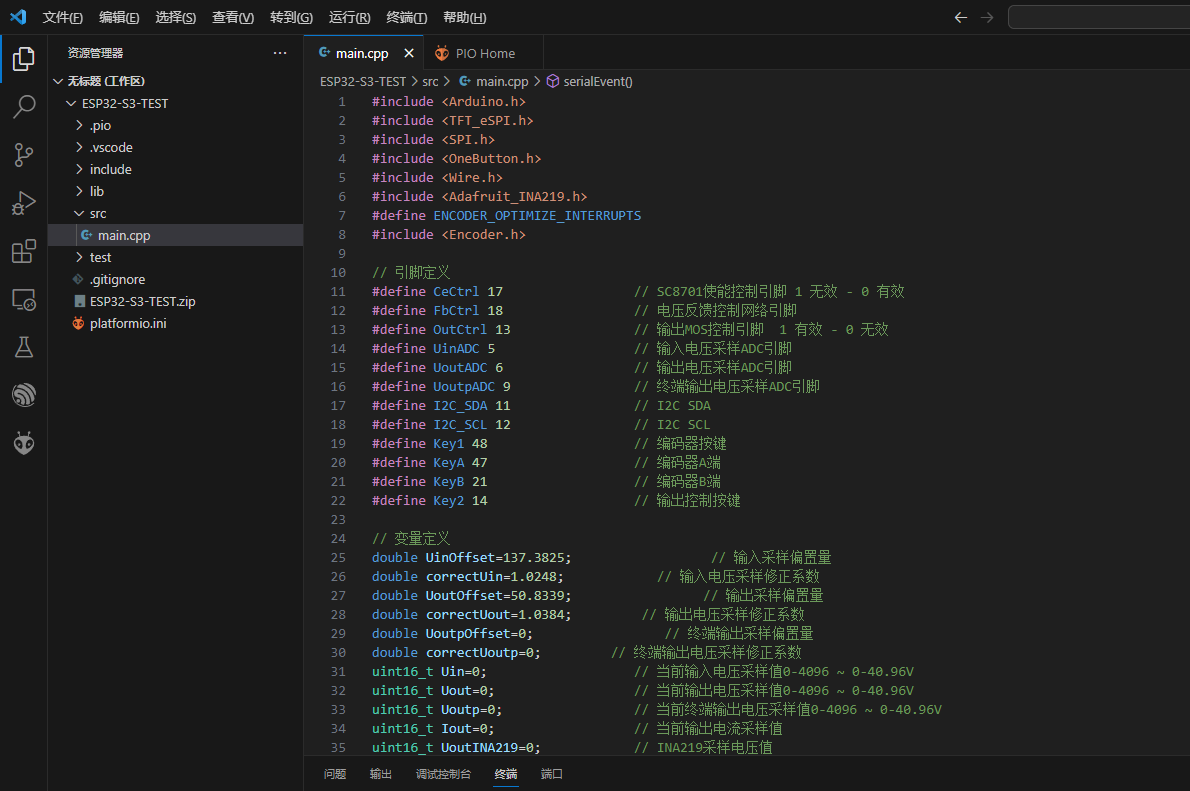
Task: Open .gitignore in the explorer
Action: tap(175, 279)
